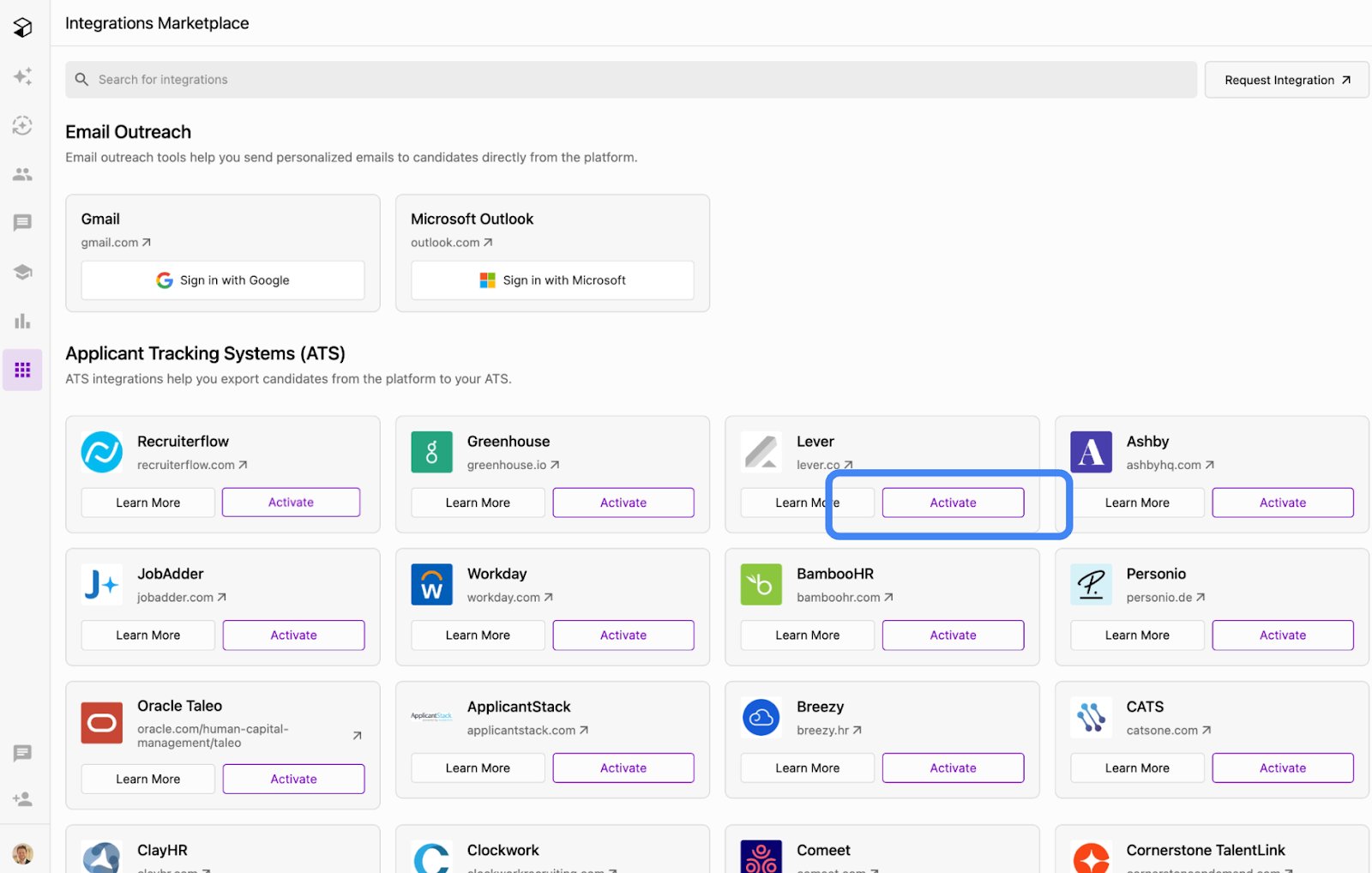The width and height of the screenshot is (1372, 873).
Task: Click Learn More on the Ashby card
Action: pos(1137,503)
